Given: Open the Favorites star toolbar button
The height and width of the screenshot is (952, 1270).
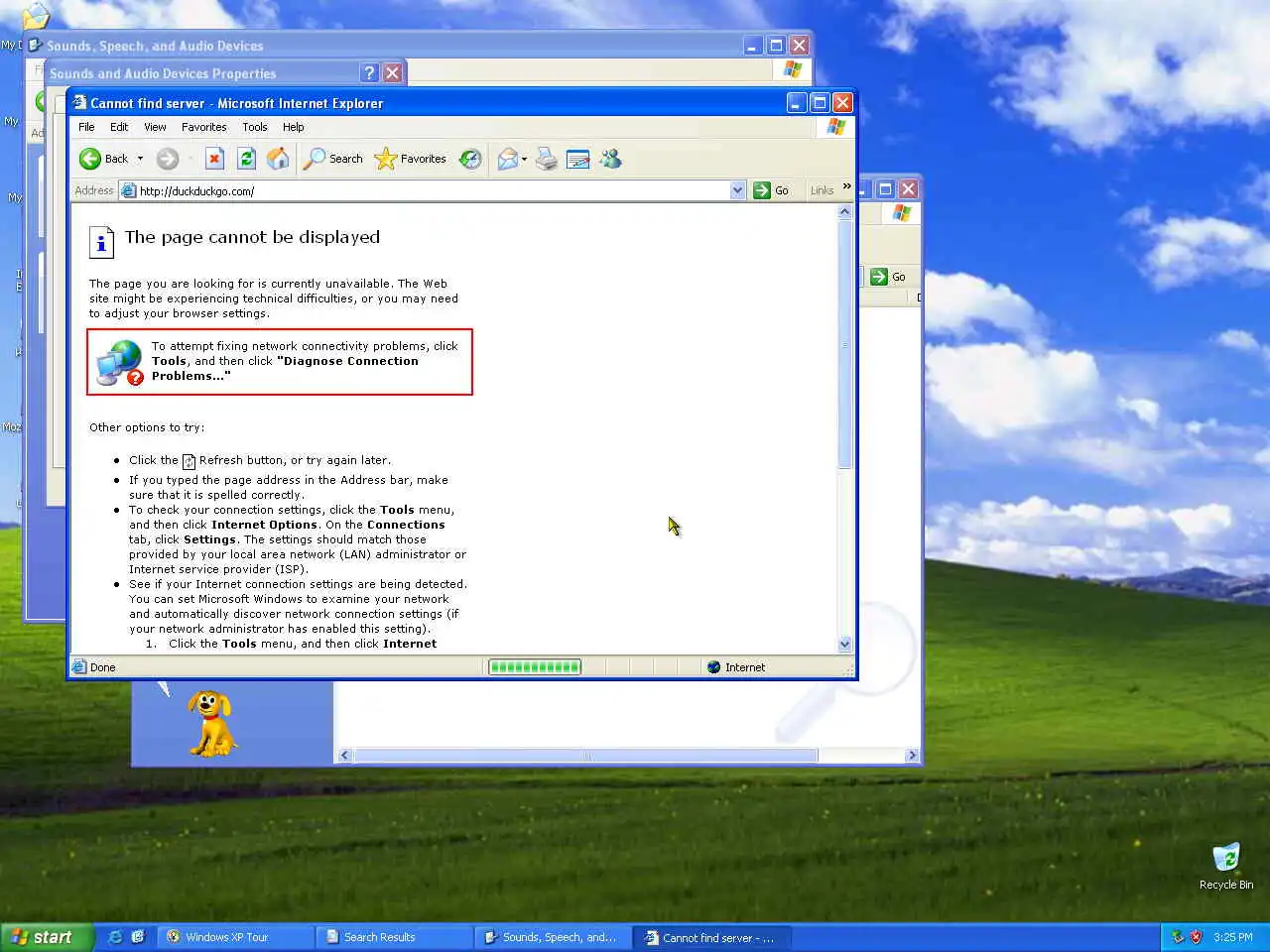Looking at the screenshot, I should pos(410,159).
